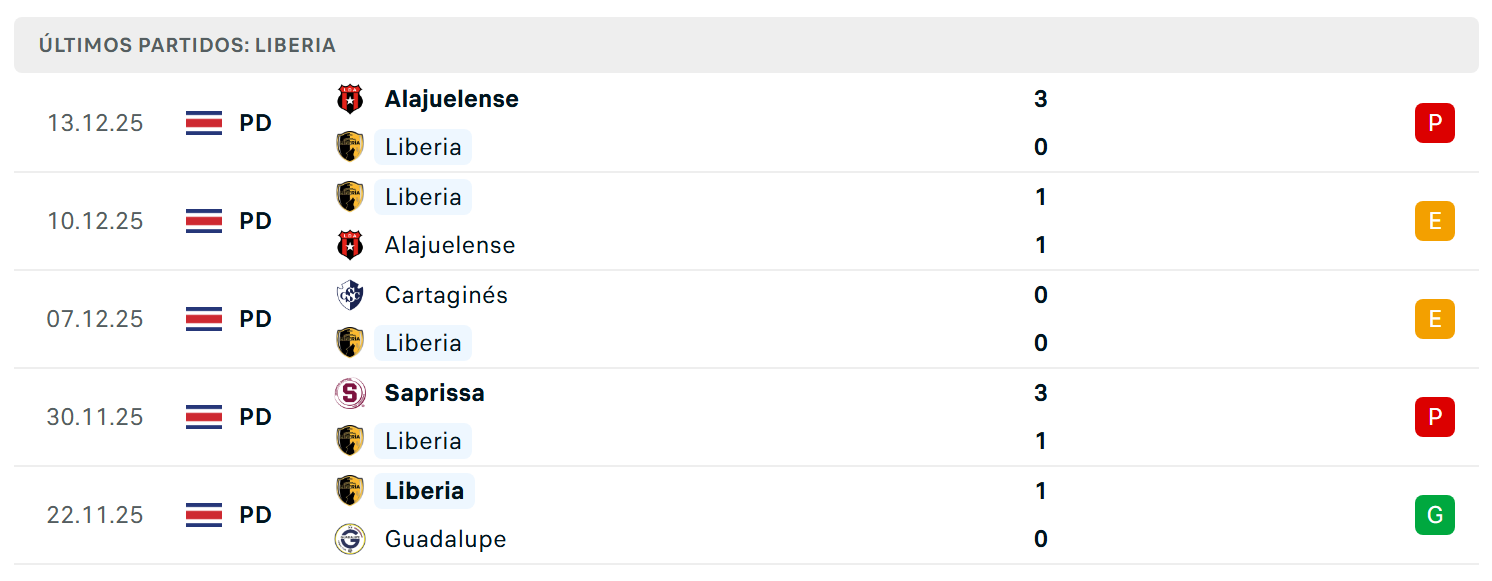The width and height of the screenshot is (1492, 581).
Task: Click the red P badge for the Saprissa match
Action: coord(1435,417)
